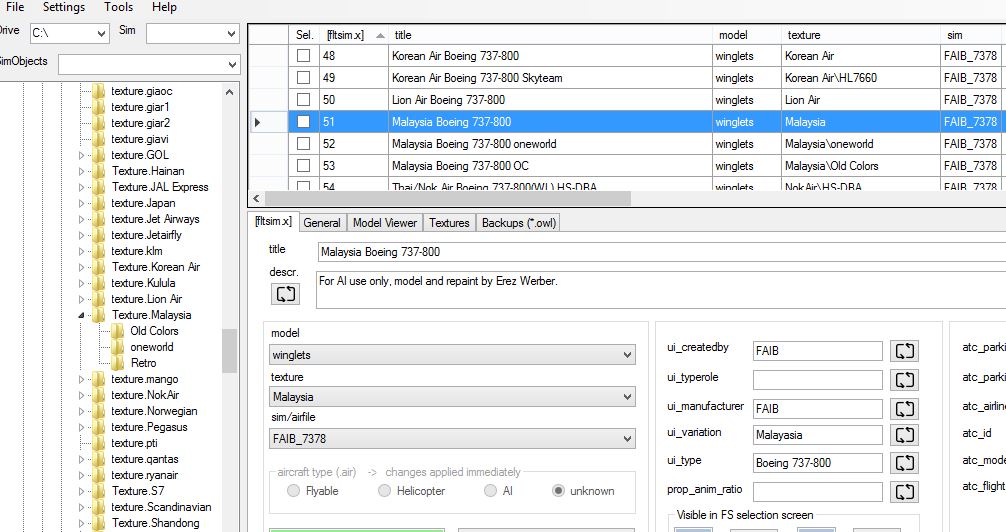Tick the Sel. checkbox for row 52
The height and width of the screenshot is (532, 1006).
tap(303, 143)
